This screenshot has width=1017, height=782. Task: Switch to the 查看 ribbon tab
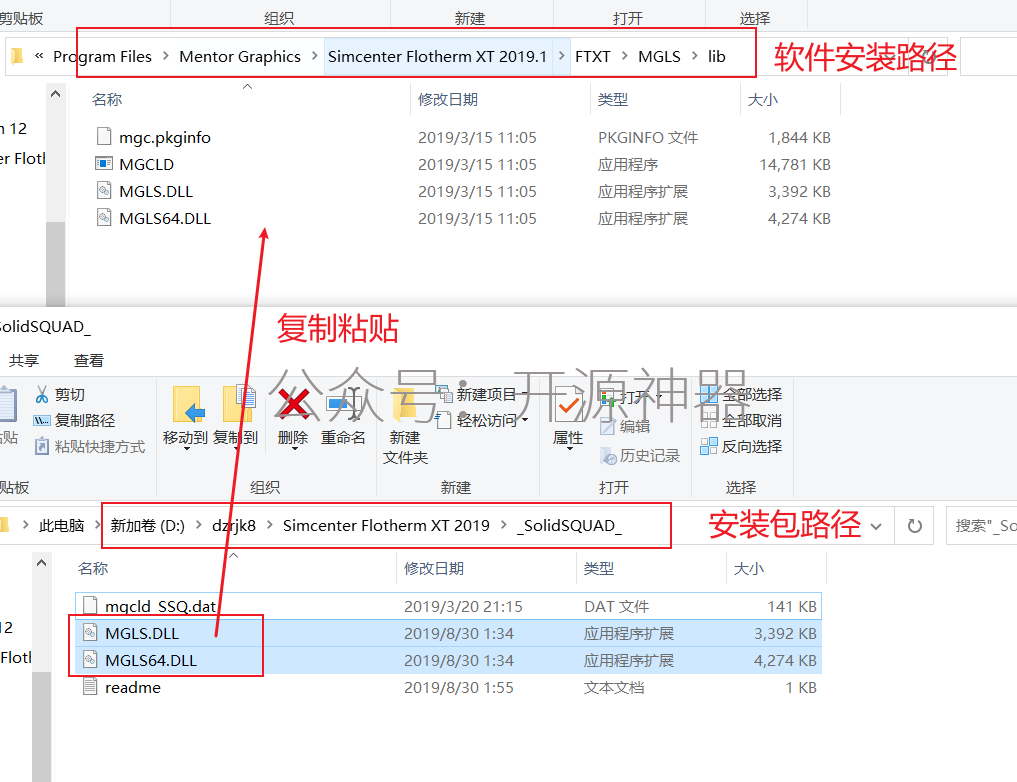[x=89, y=361]
